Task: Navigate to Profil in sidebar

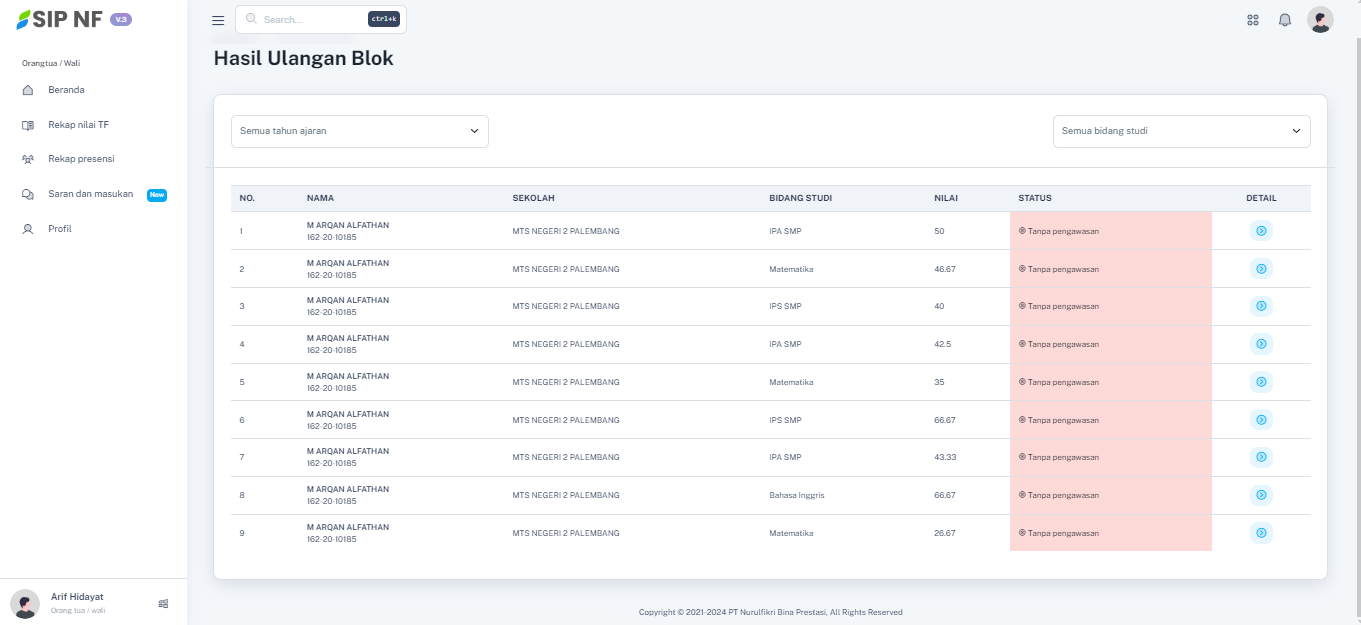Action: pos(60,229)
